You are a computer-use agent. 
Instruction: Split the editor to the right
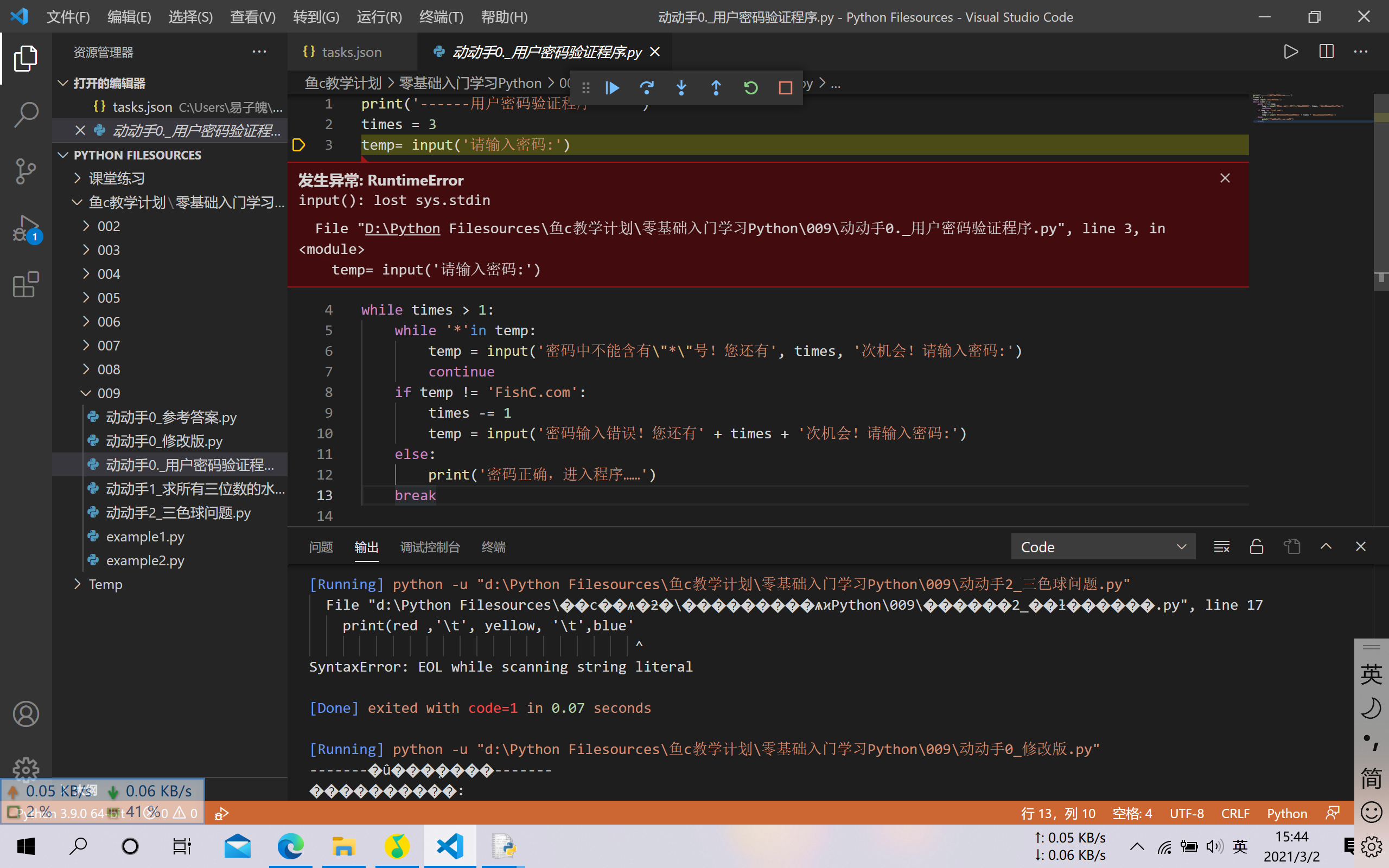pos(1326,52)
